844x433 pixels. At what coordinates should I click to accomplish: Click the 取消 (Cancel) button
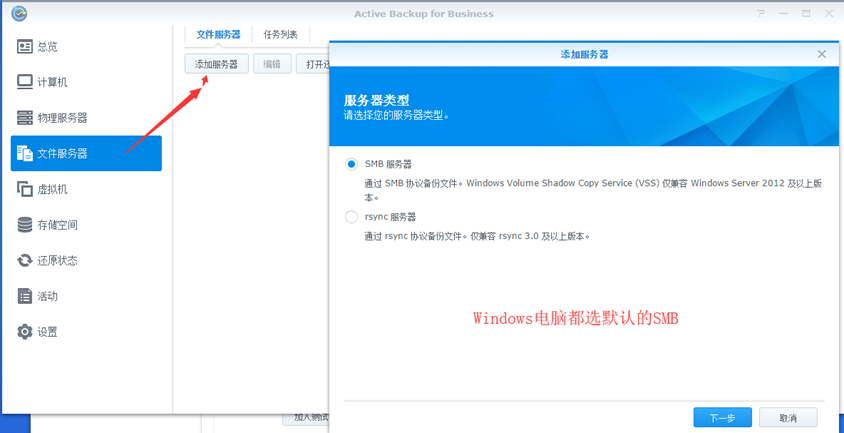(788, 418)
